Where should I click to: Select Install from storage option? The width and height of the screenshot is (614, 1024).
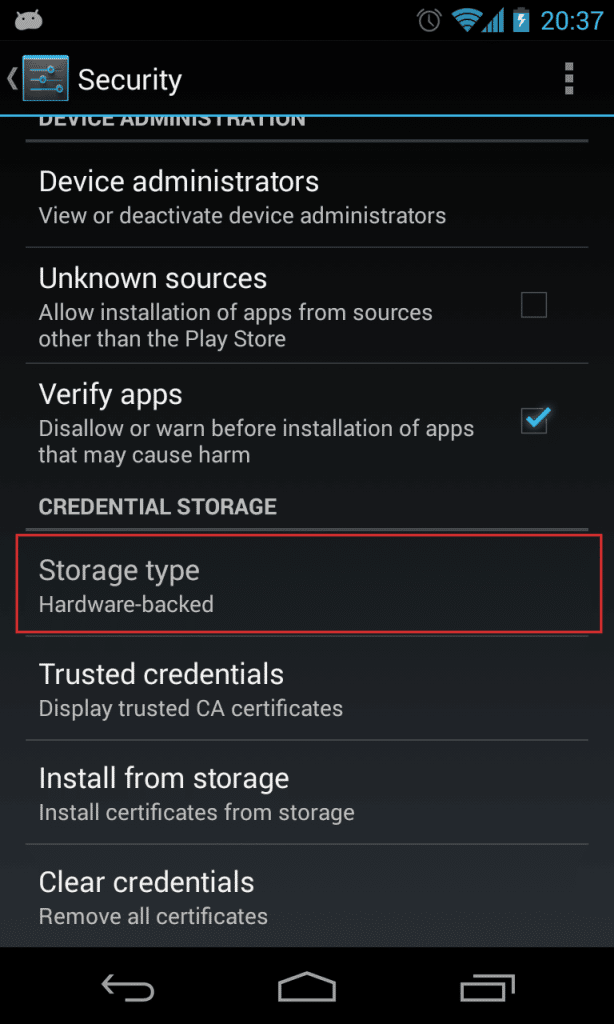(x=307, y=792)
